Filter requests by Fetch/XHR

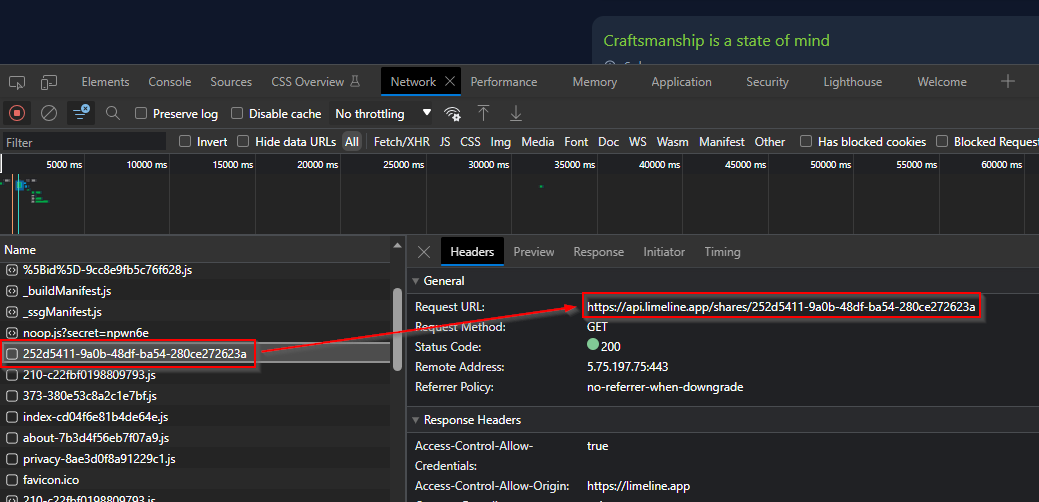pos(401,142)
